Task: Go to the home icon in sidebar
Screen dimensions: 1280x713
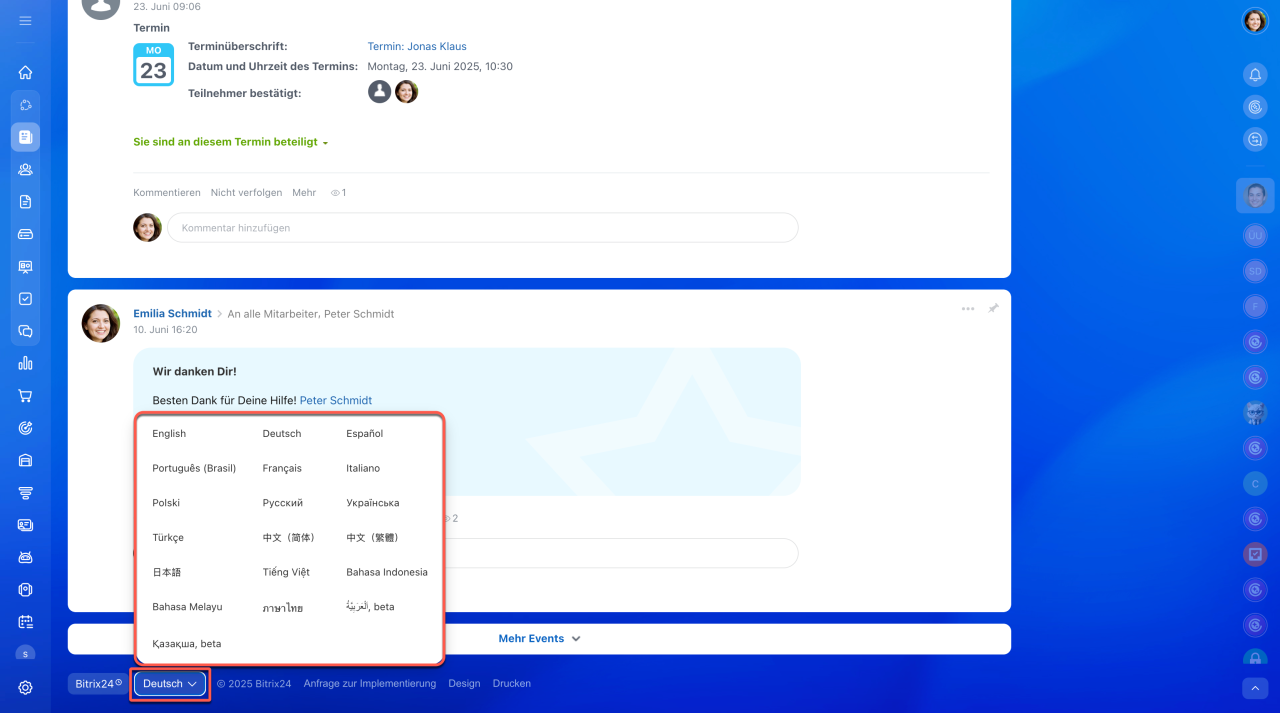Action: [25, 72]
